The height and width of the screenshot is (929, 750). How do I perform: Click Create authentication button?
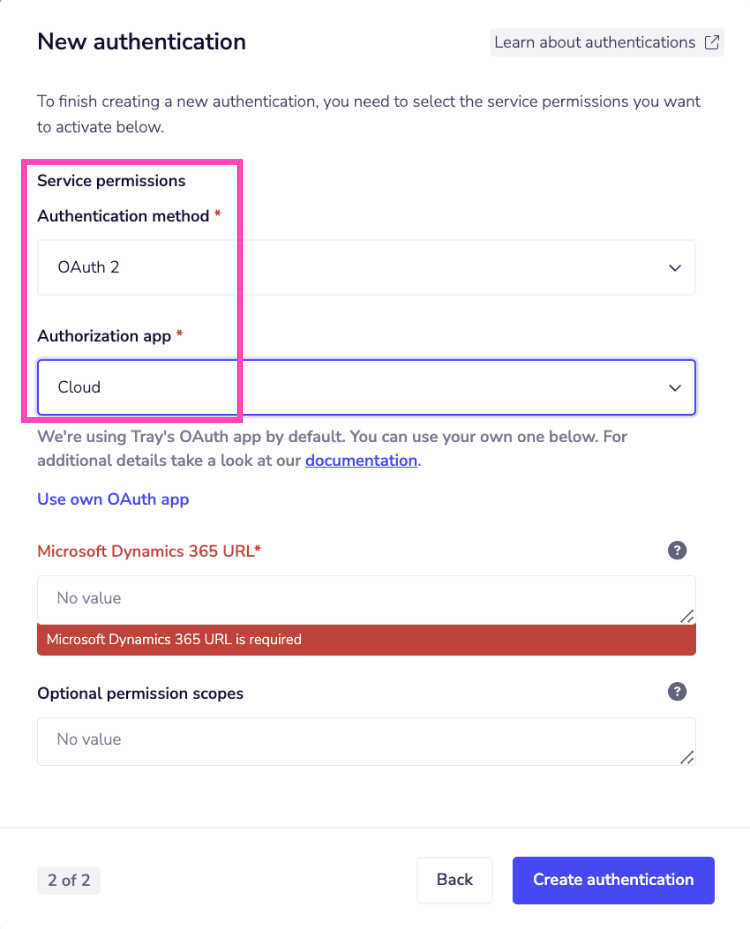[613, 880]
